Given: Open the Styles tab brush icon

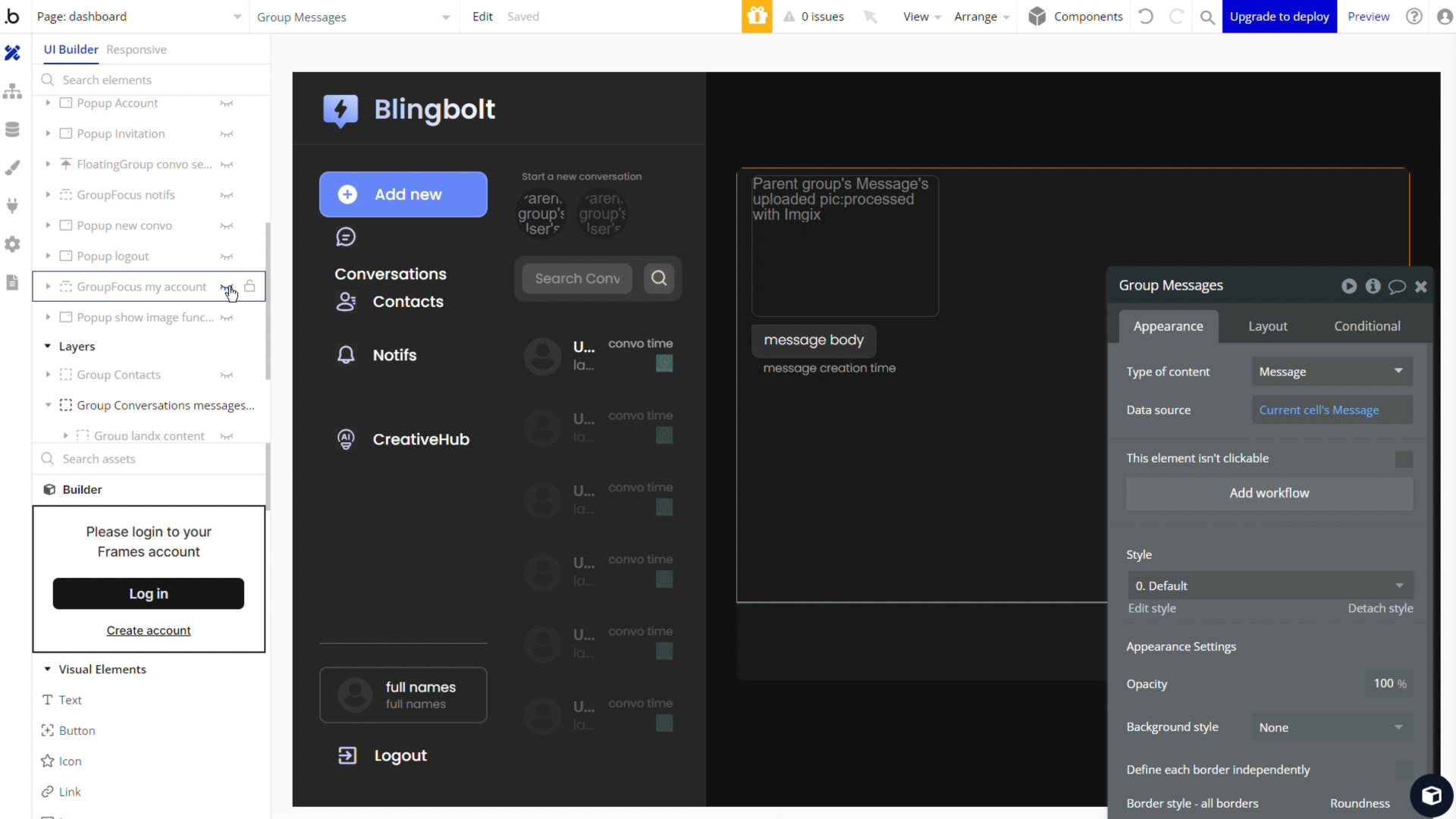Looking at the screenshot, I should pyautogui.click(x=12, y=168).
